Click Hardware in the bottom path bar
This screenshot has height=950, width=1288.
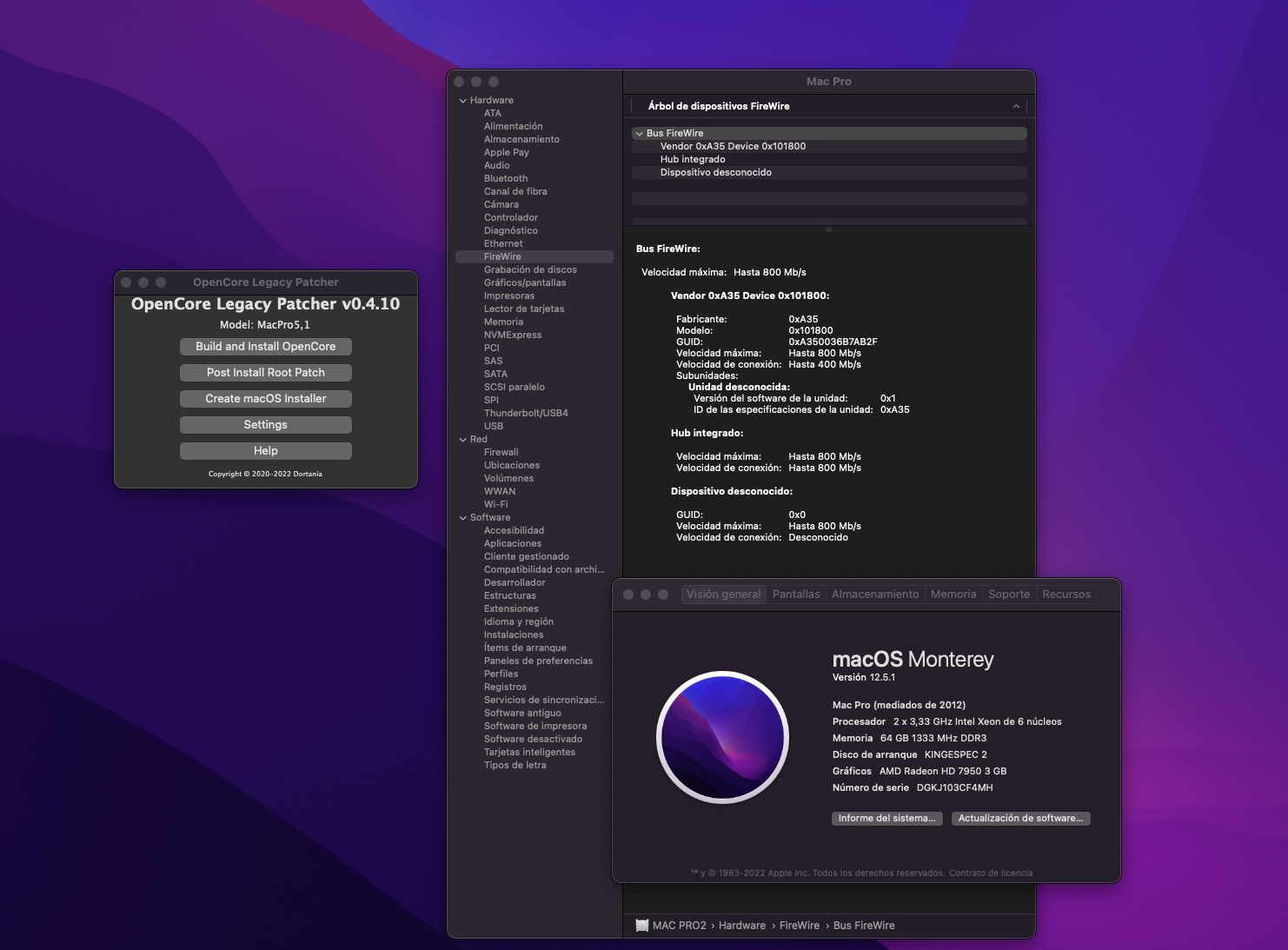(x=742, y=926)
